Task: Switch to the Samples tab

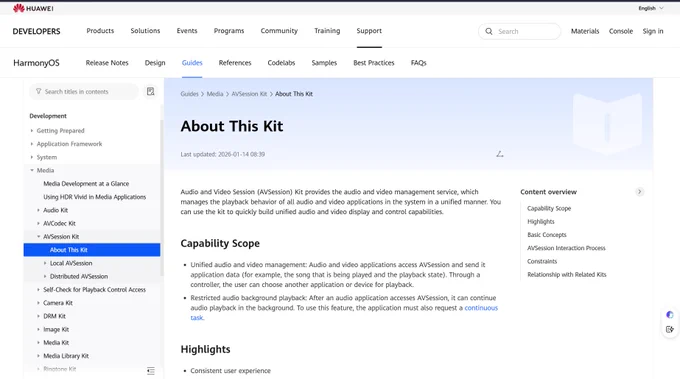Action: coord(324,63)
